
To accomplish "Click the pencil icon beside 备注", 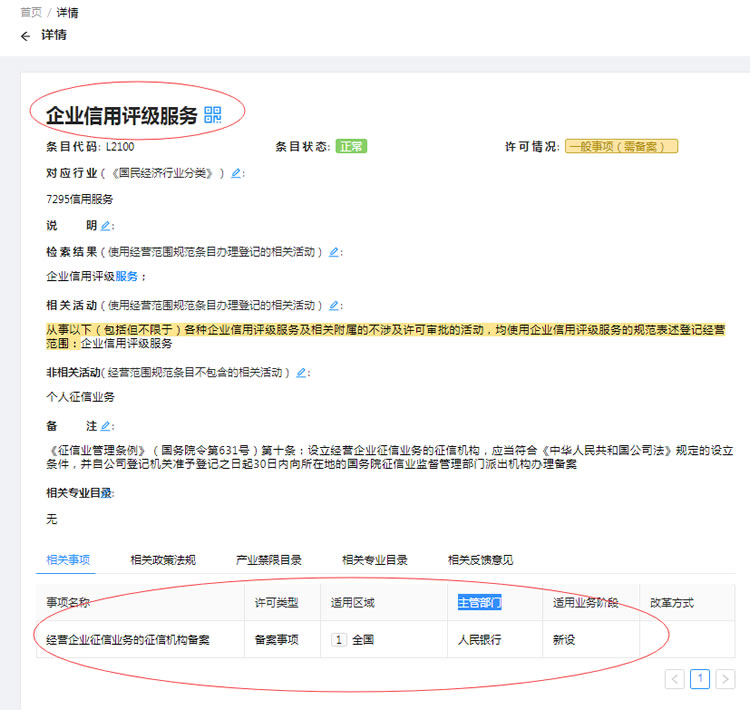I will [x=106, y=426].
